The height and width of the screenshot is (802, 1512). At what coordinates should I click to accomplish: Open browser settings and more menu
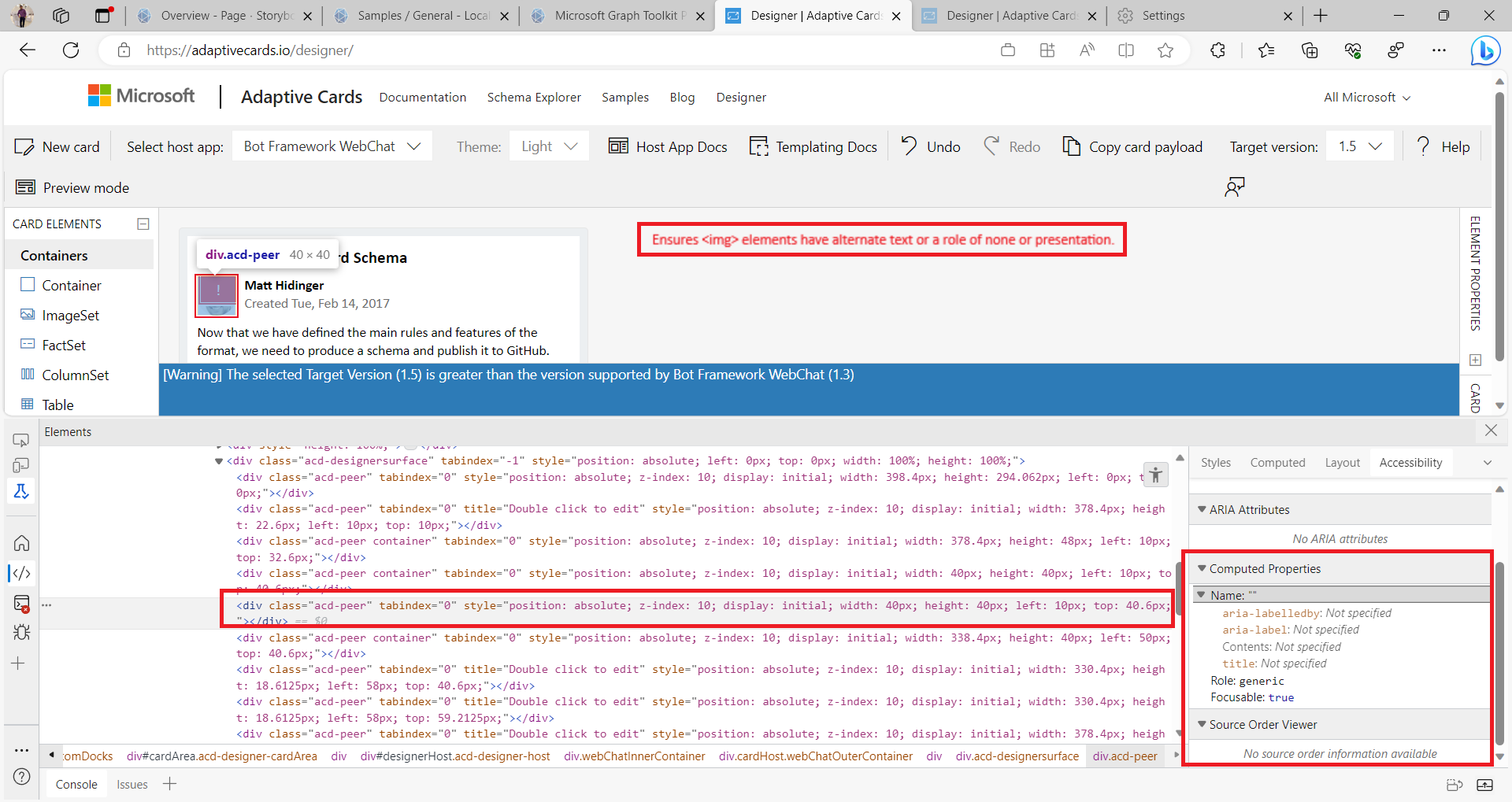point(1439,50)
